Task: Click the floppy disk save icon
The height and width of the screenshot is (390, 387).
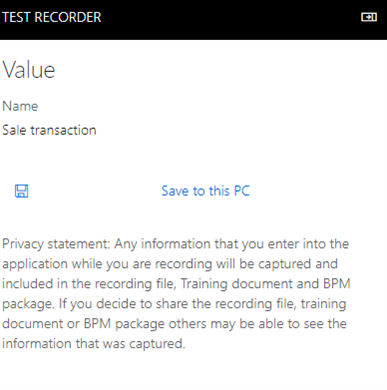Action: (22, 191)
